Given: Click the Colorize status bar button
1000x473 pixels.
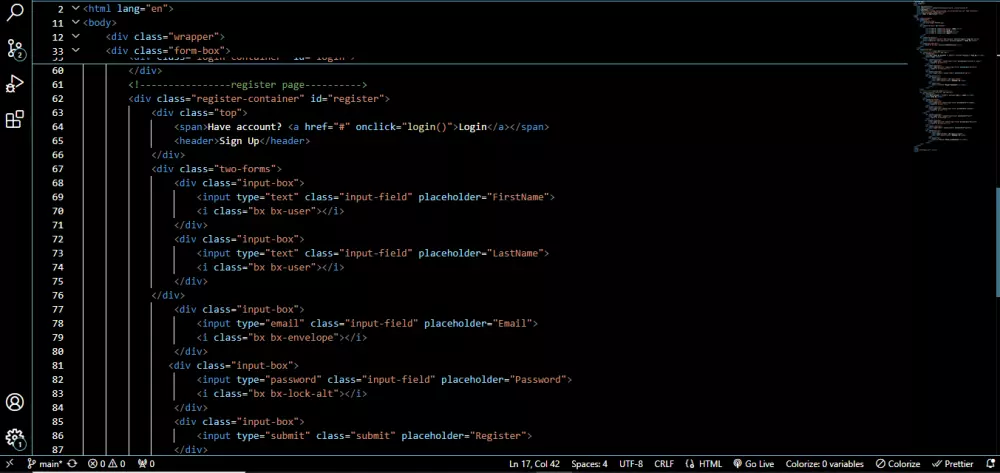Looking at the screenshot, I should (x=898, y=463).
